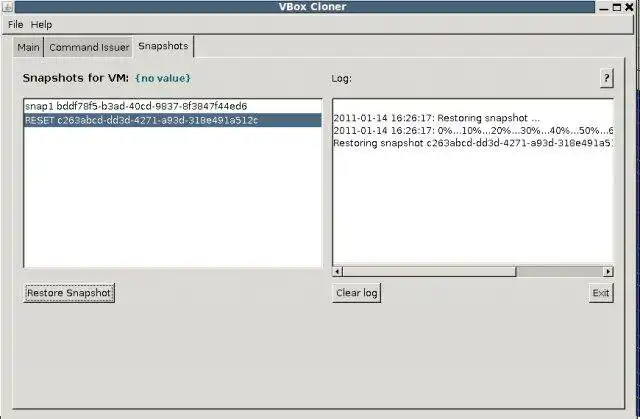The height and width of the screenshot is (419, 640).
Task: Open the File menu
Action: (x=16, y=24)
